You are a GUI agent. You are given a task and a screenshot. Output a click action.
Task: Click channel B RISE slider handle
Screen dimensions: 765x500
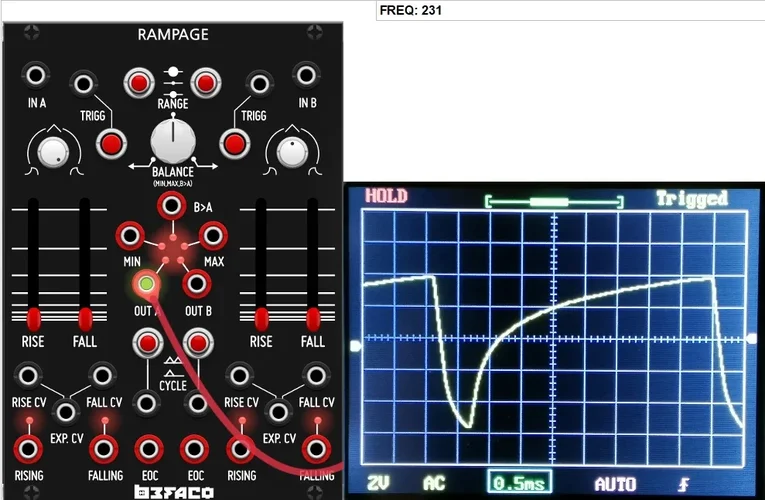point(262,319)
